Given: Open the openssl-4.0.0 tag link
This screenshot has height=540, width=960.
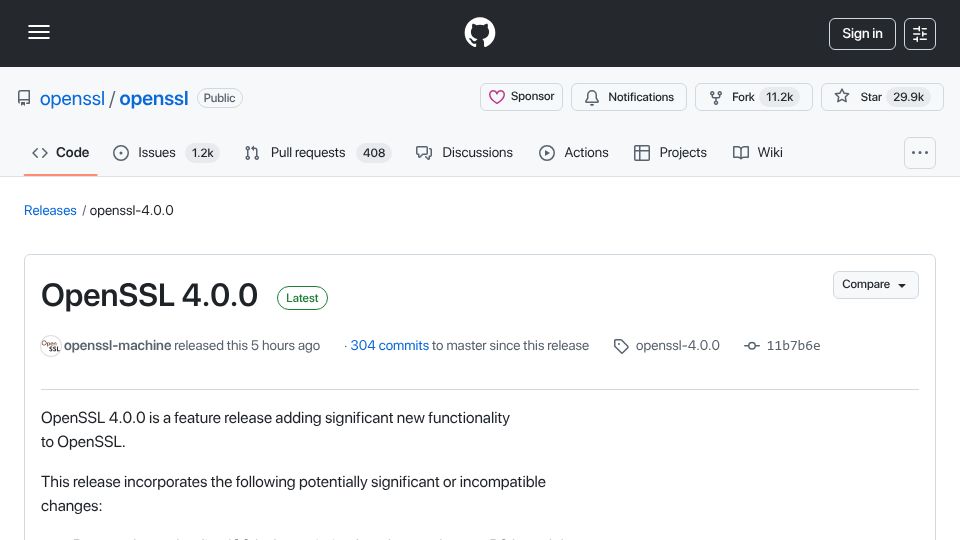Looking at the screenshot, I should [x=678, y=345].
